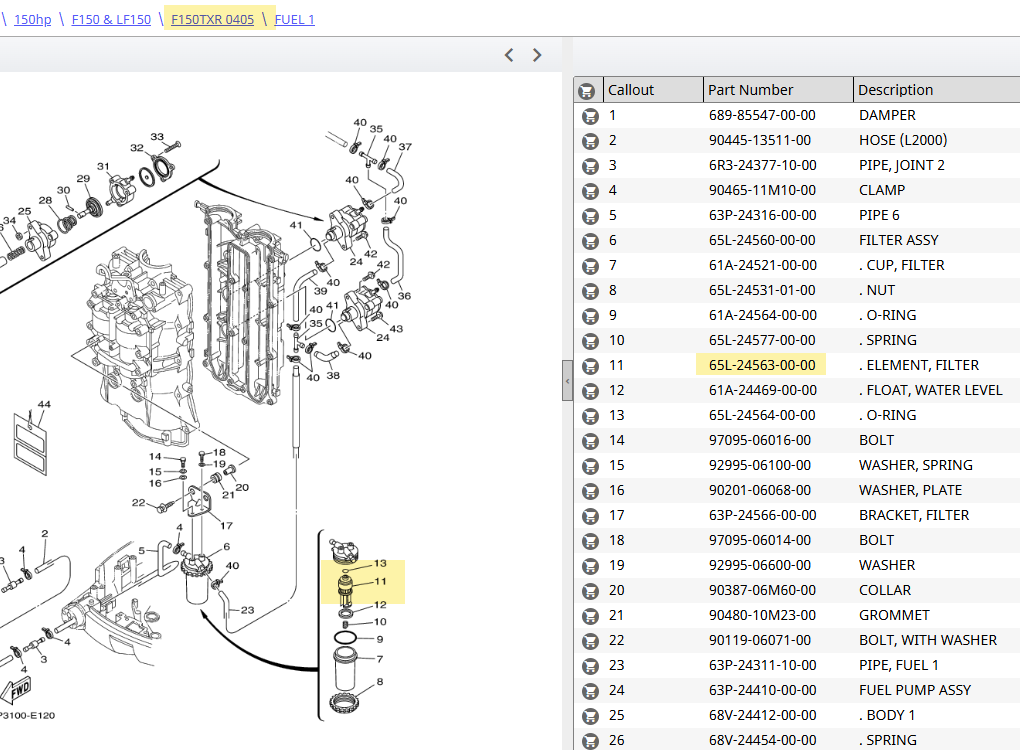This screenshot has height=750, width=1020.
Task: Select part number 63P-24566-00-00
Action: [762, 516]
